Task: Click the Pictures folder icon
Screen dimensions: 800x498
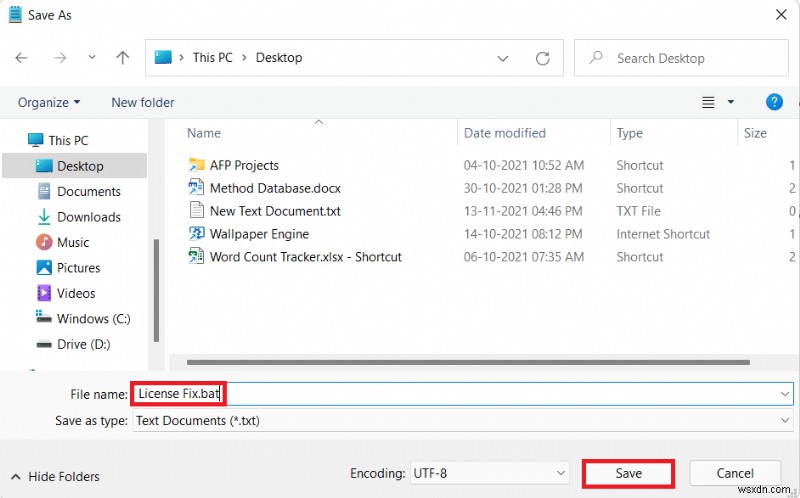Action: (x=44, y=267)
